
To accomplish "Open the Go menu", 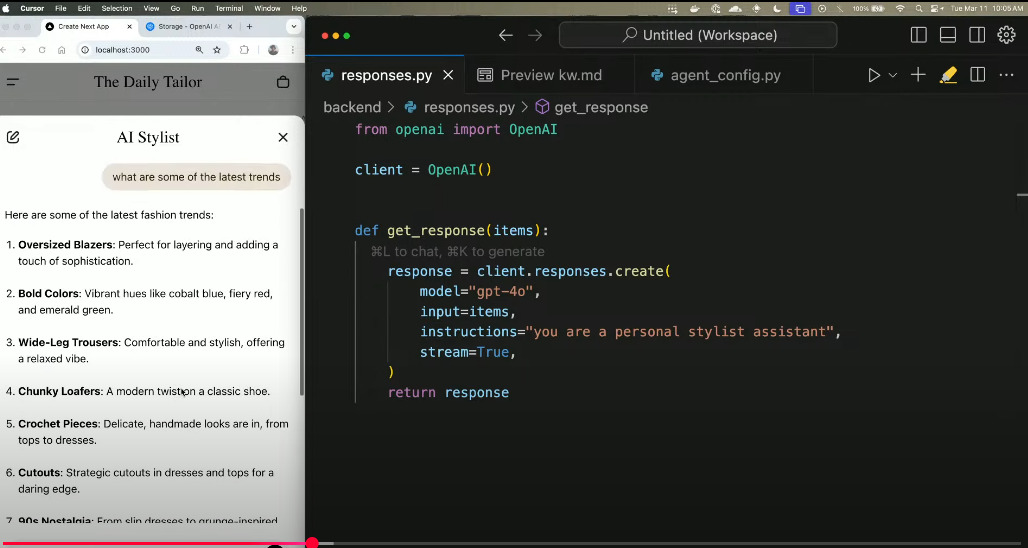I will point(175,9).
